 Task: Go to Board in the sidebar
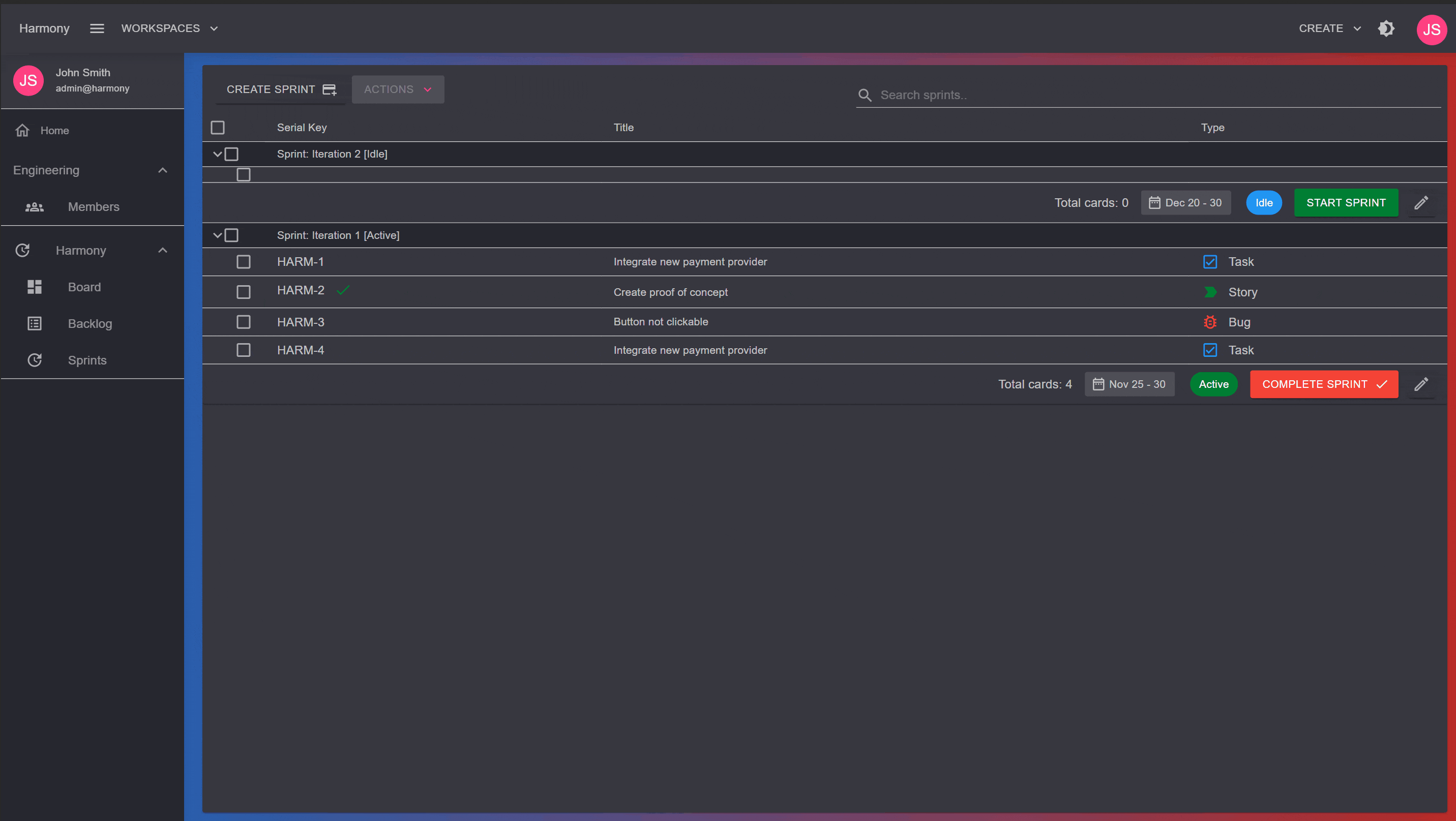click(x=84, y=287)
